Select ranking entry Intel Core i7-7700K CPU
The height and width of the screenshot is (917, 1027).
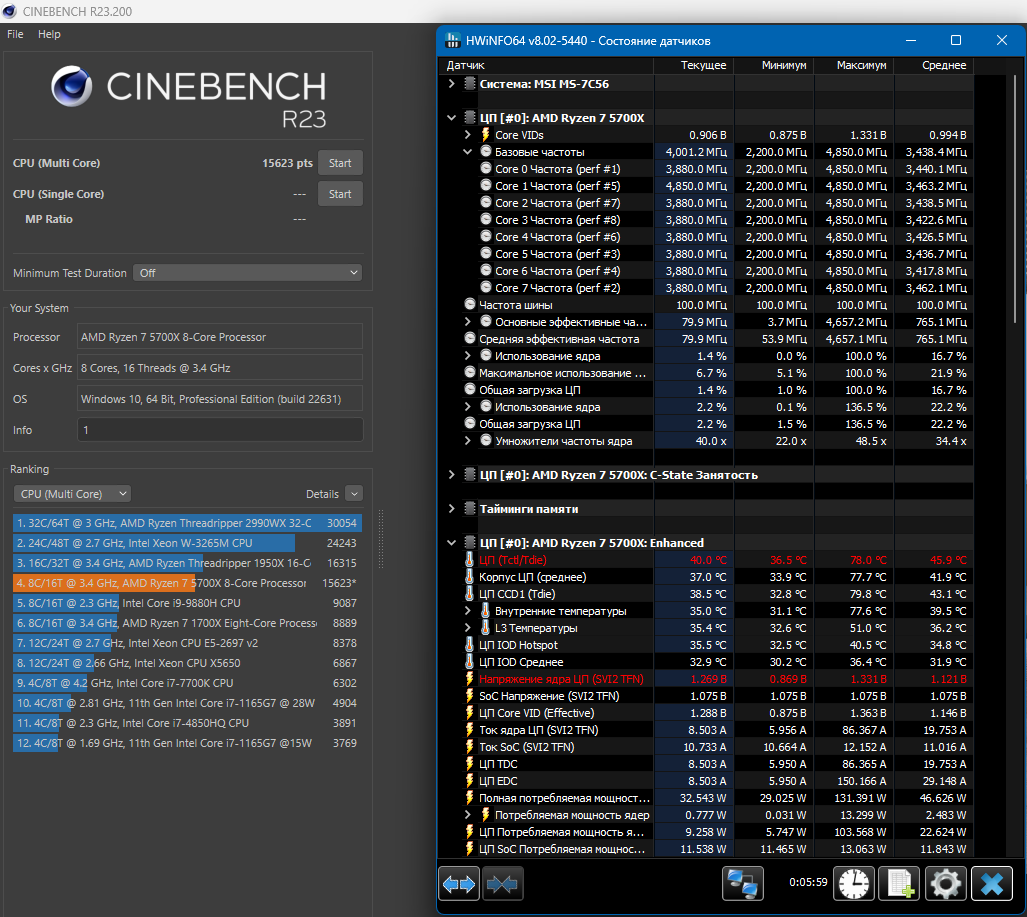click(187, 683)
